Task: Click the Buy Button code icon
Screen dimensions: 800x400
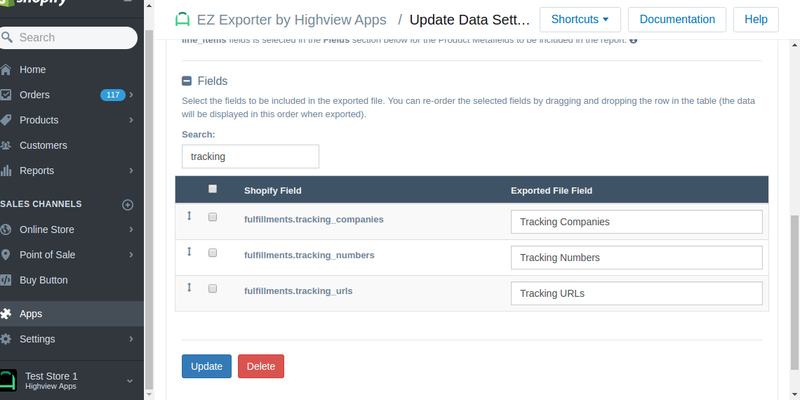Action: (5, 280)
